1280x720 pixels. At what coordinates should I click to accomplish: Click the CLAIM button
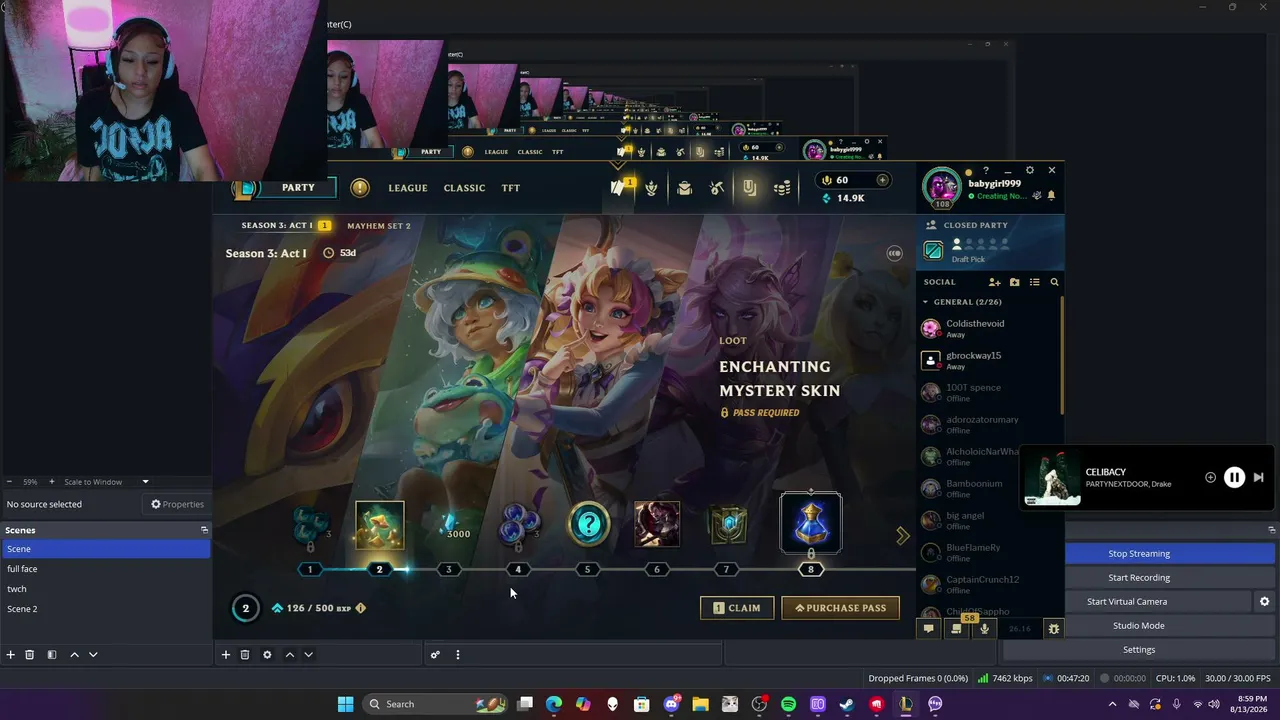737,608
